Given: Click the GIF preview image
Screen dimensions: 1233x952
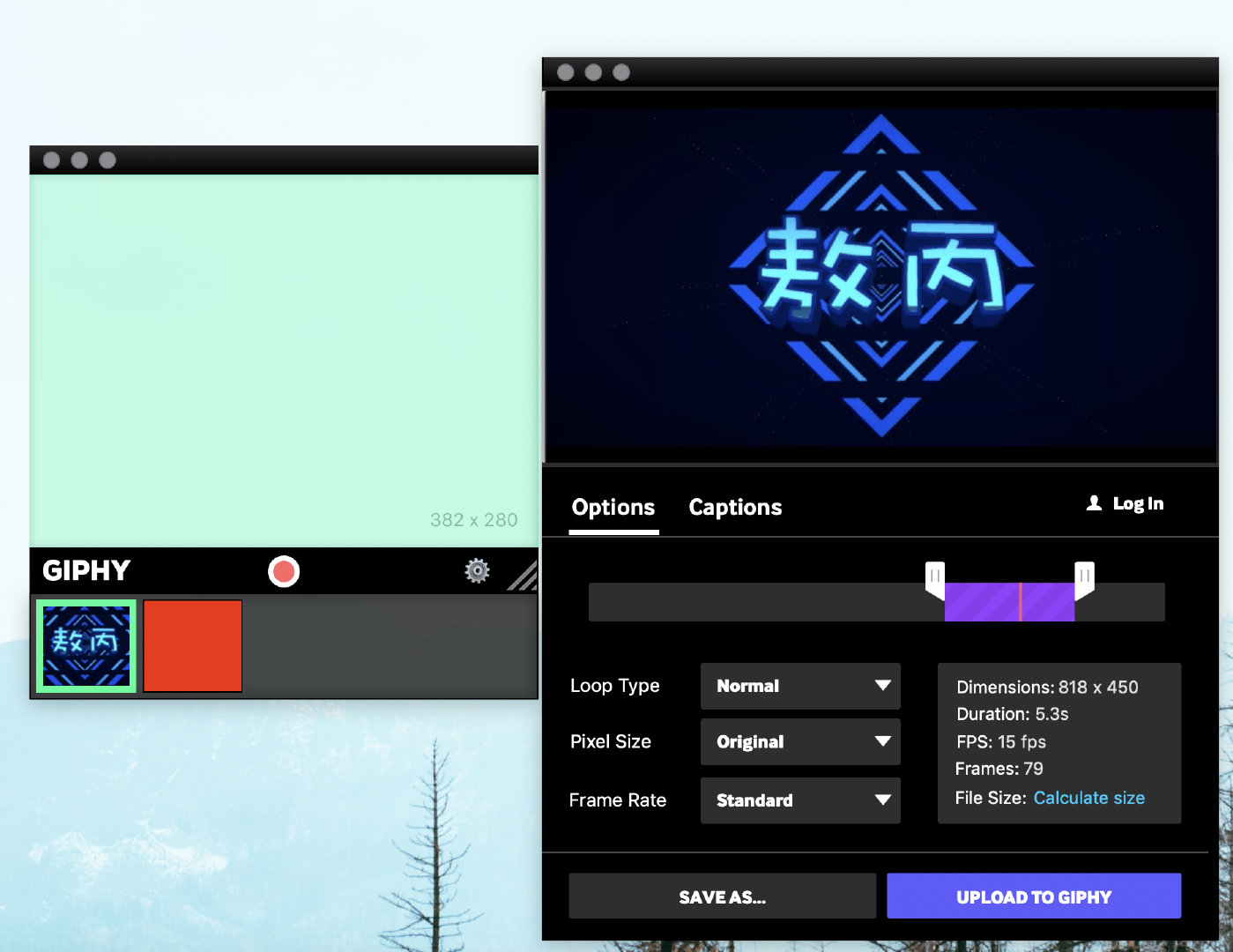Looking at the screenshot, I should pos(880,277).
